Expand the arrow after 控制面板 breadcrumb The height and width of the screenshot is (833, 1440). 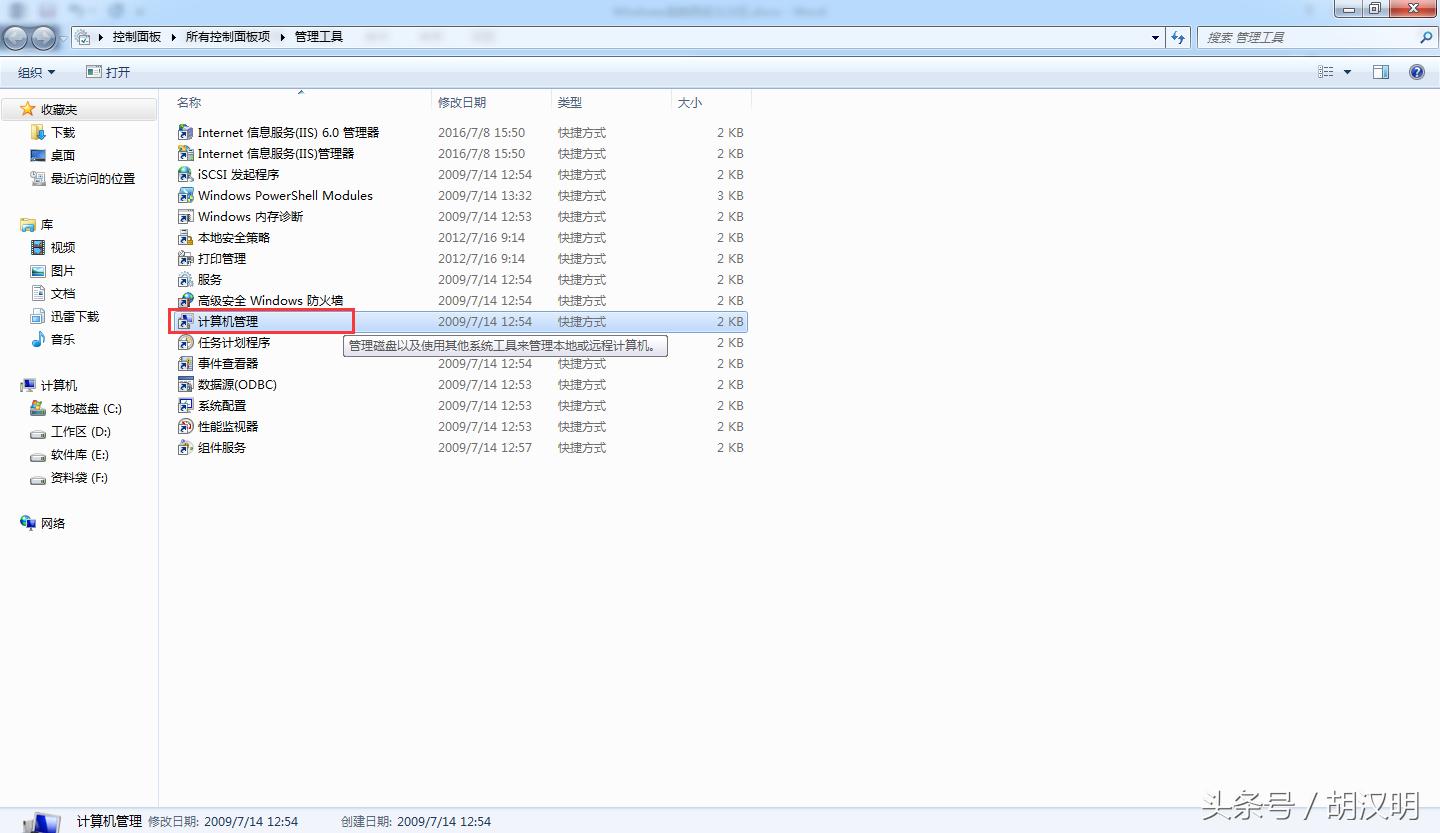[x=173, y=37]
